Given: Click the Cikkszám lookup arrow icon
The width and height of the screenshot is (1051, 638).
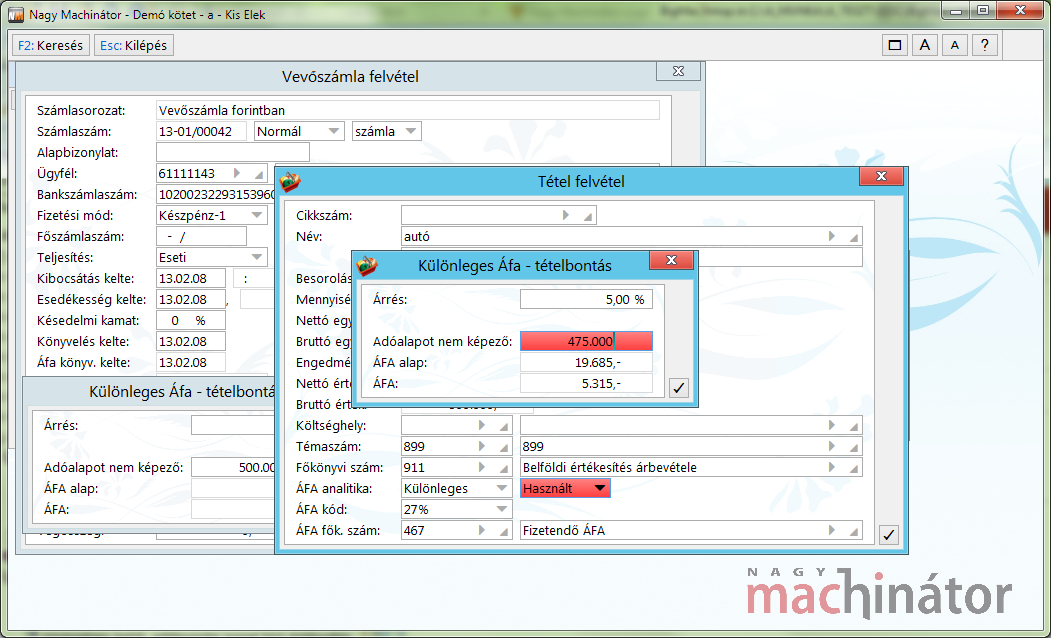Looking at the screenshot, I should [x=566, y=215].
